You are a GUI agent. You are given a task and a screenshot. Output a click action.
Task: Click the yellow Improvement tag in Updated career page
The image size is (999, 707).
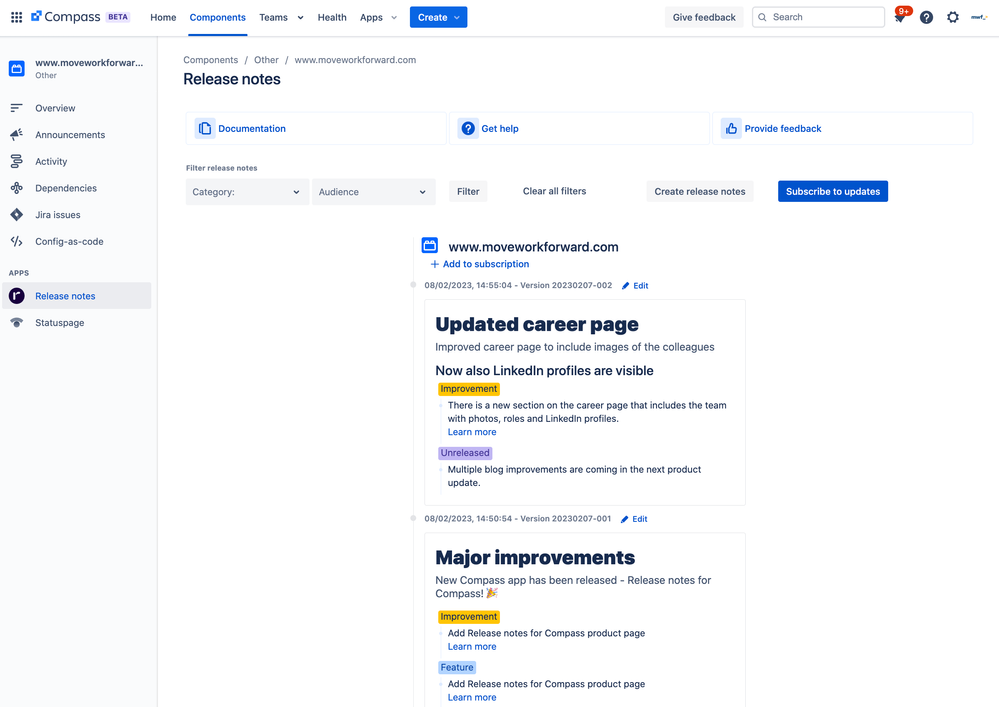[x=469, y=389]
